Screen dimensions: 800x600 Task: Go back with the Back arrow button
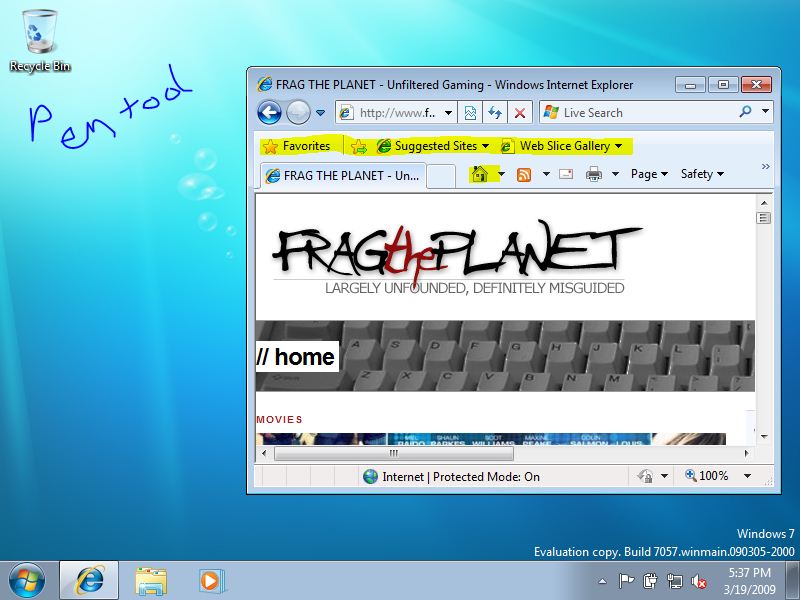269,112
